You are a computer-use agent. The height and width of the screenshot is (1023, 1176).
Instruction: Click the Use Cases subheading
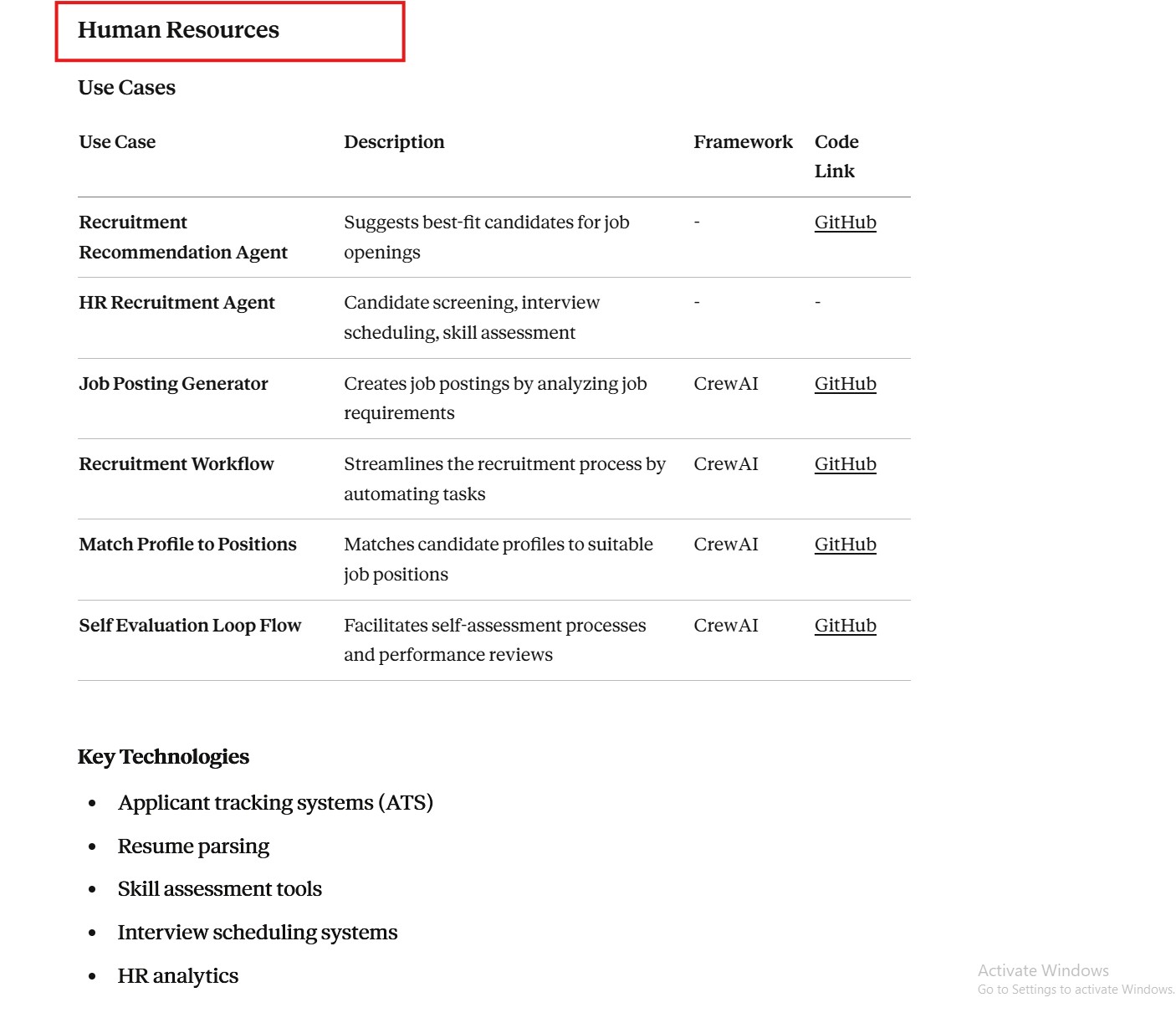coord(126,88)
